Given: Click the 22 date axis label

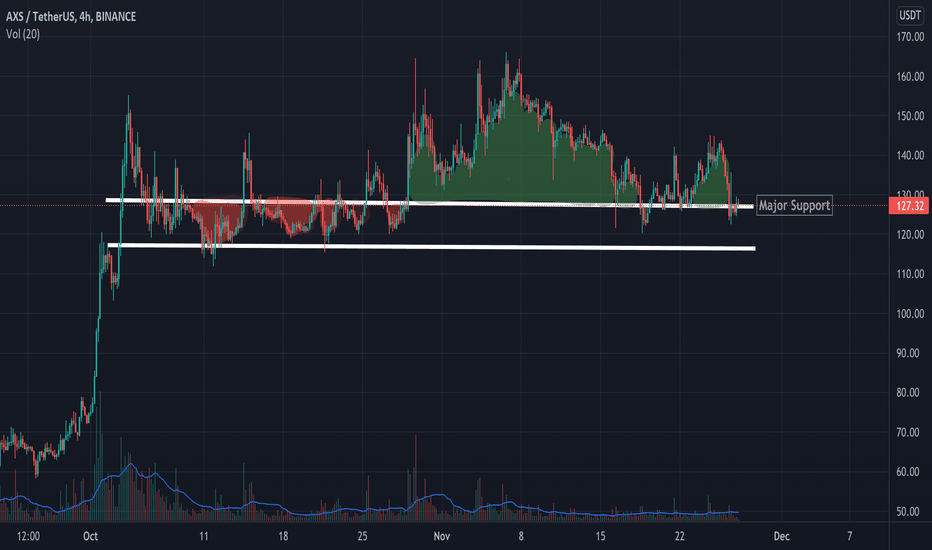Looking at the screenshot, I should pos(679,536).
